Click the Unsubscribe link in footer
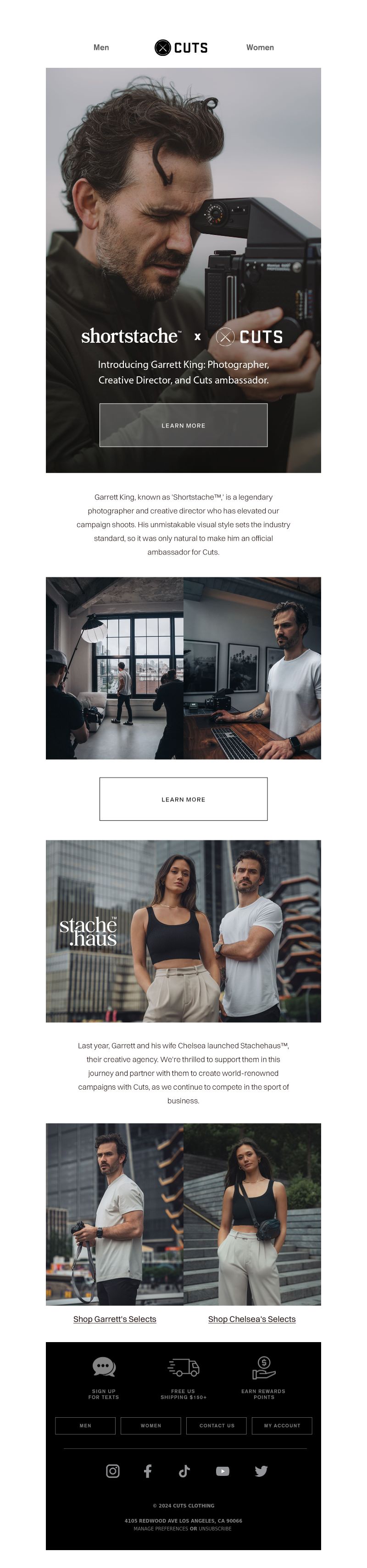Viewport: 367px width, 1568px height. (215, 1528)
